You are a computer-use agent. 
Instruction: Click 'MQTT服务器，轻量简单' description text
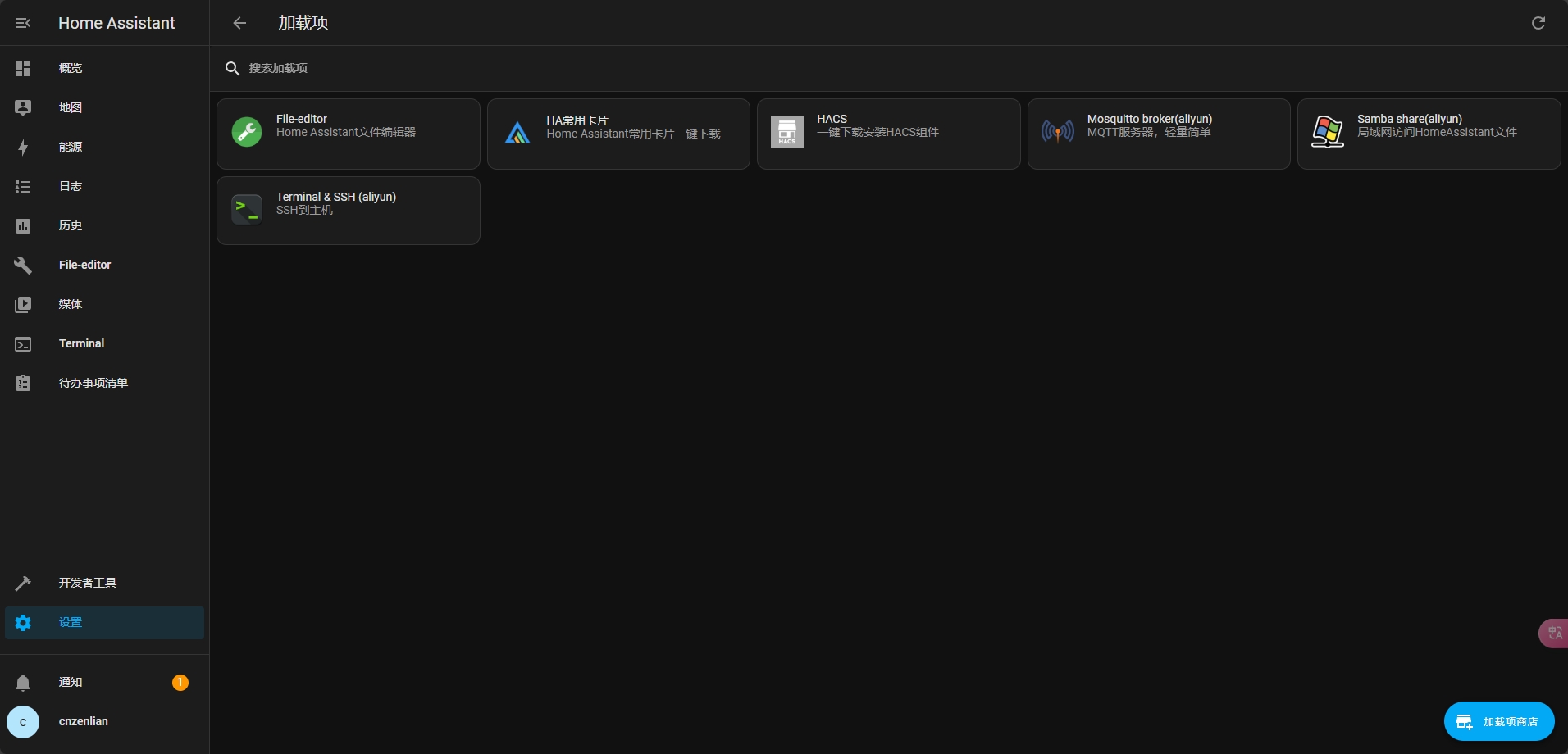click(1149, 132)
